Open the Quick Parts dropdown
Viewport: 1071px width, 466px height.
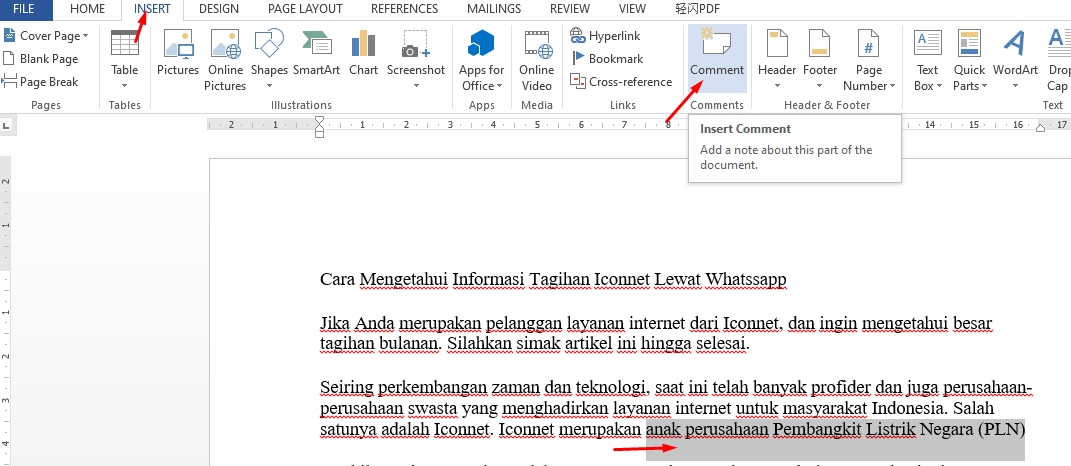(969, 60)
